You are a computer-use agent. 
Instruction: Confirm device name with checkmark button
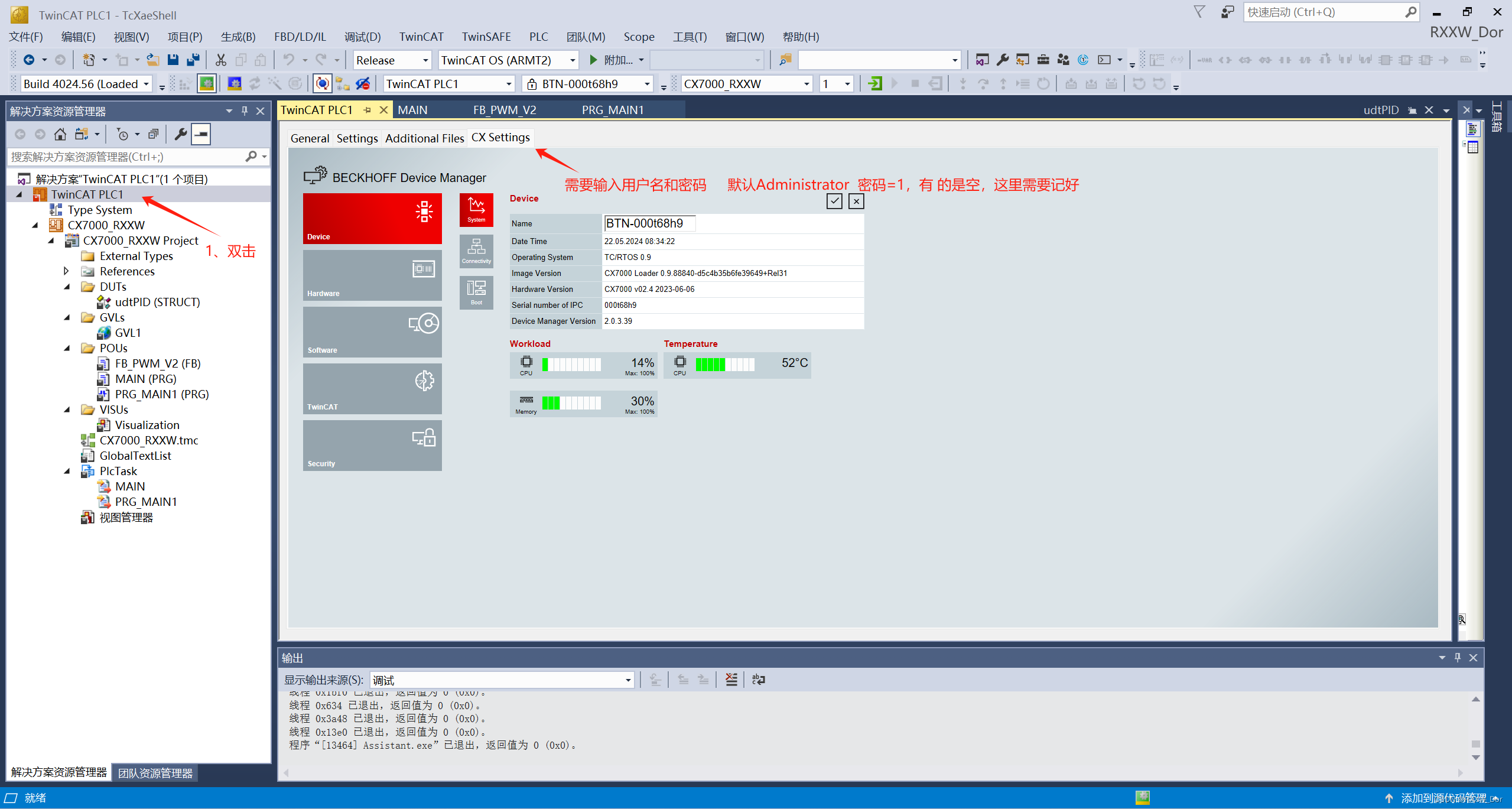pos(834,202)
